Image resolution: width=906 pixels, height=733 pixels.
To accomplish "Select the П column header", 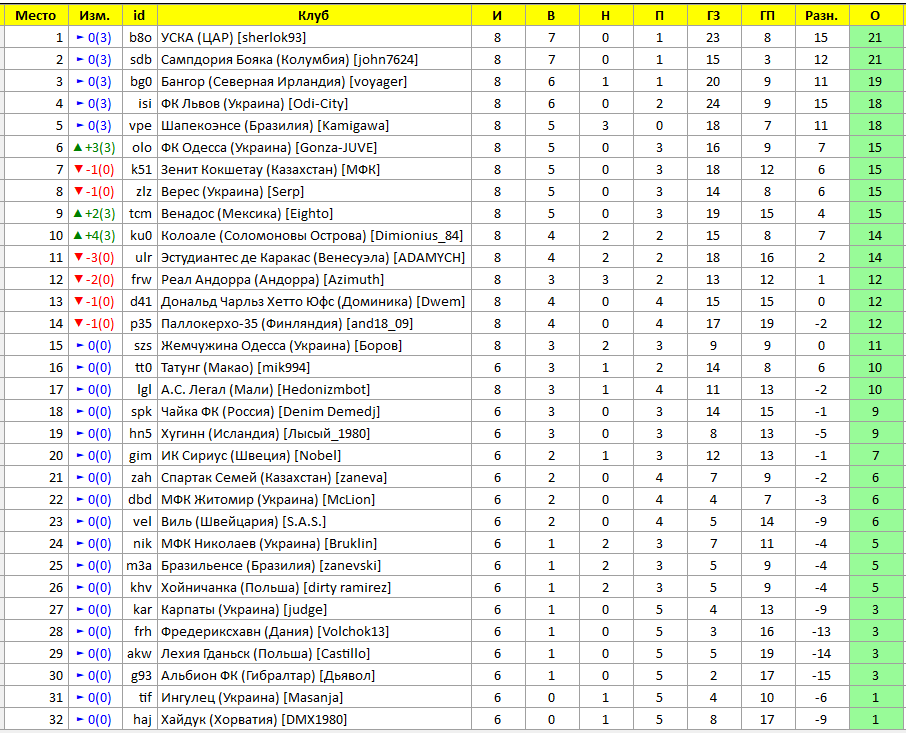I will coord(660,16).
